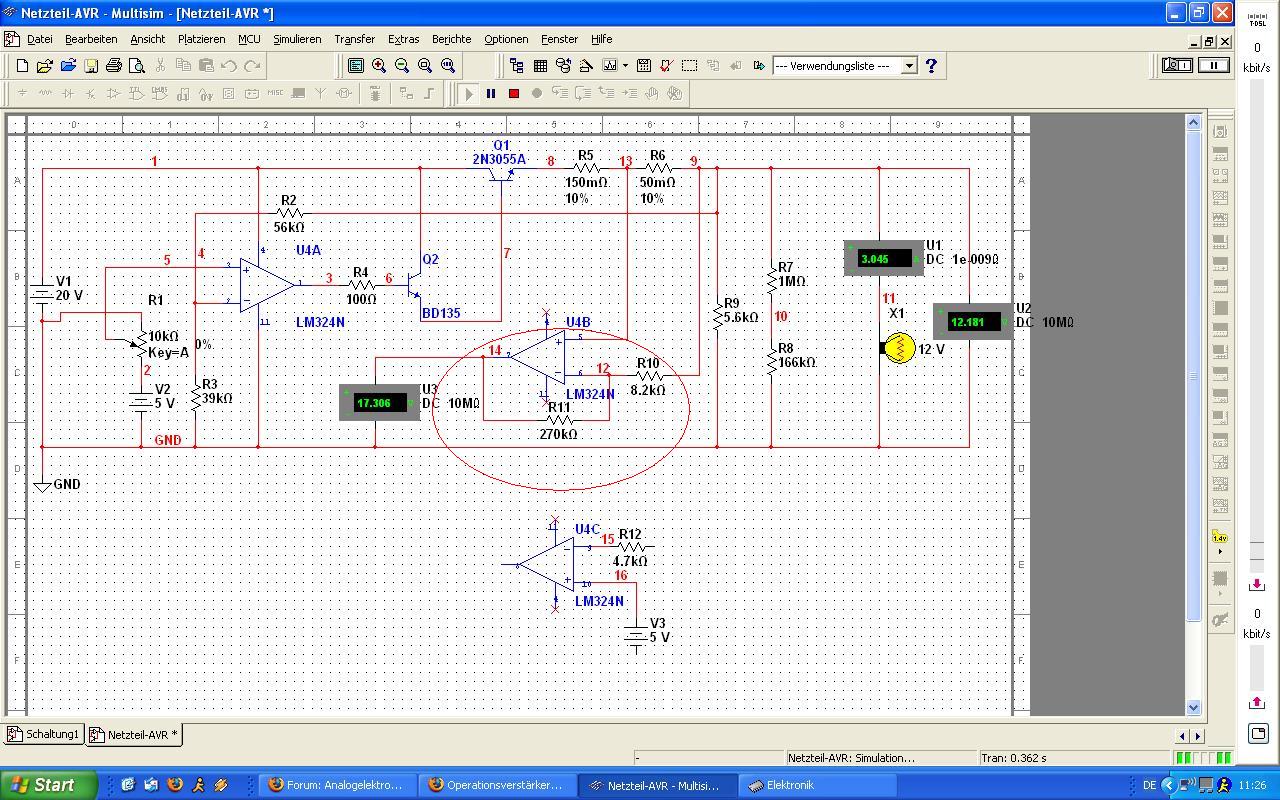Screen dimensions: 1280x800
Task: Print the circuit schematic
Action: [x=114, y=66]
